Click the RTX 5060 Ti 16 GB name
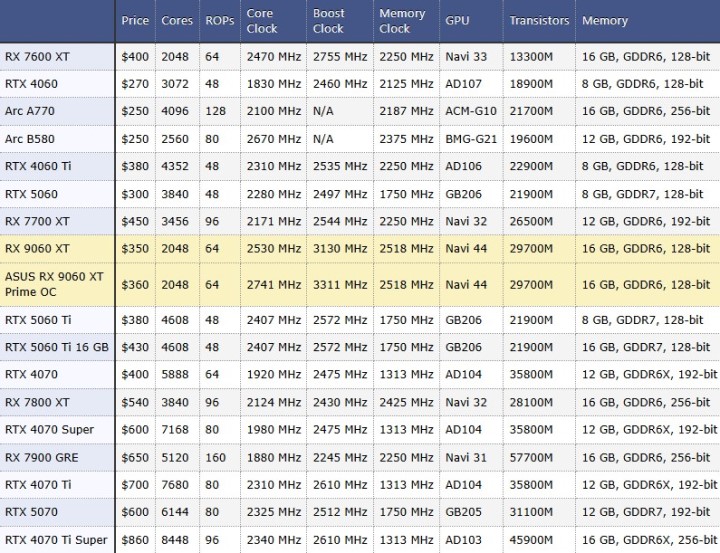 (56, 347)
